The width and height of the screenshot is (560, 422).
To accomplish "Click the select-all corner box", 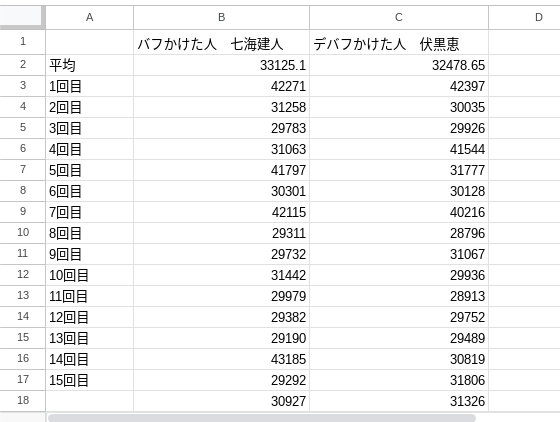I will [x=22, y=17].
